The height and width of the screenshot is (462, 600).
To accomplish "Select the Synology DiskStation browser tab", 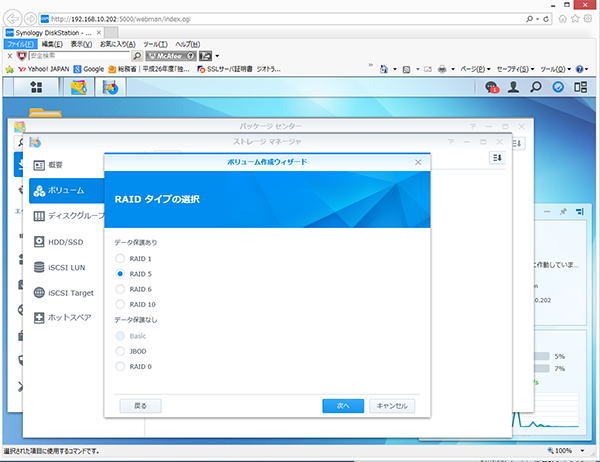I will [53, 33].
